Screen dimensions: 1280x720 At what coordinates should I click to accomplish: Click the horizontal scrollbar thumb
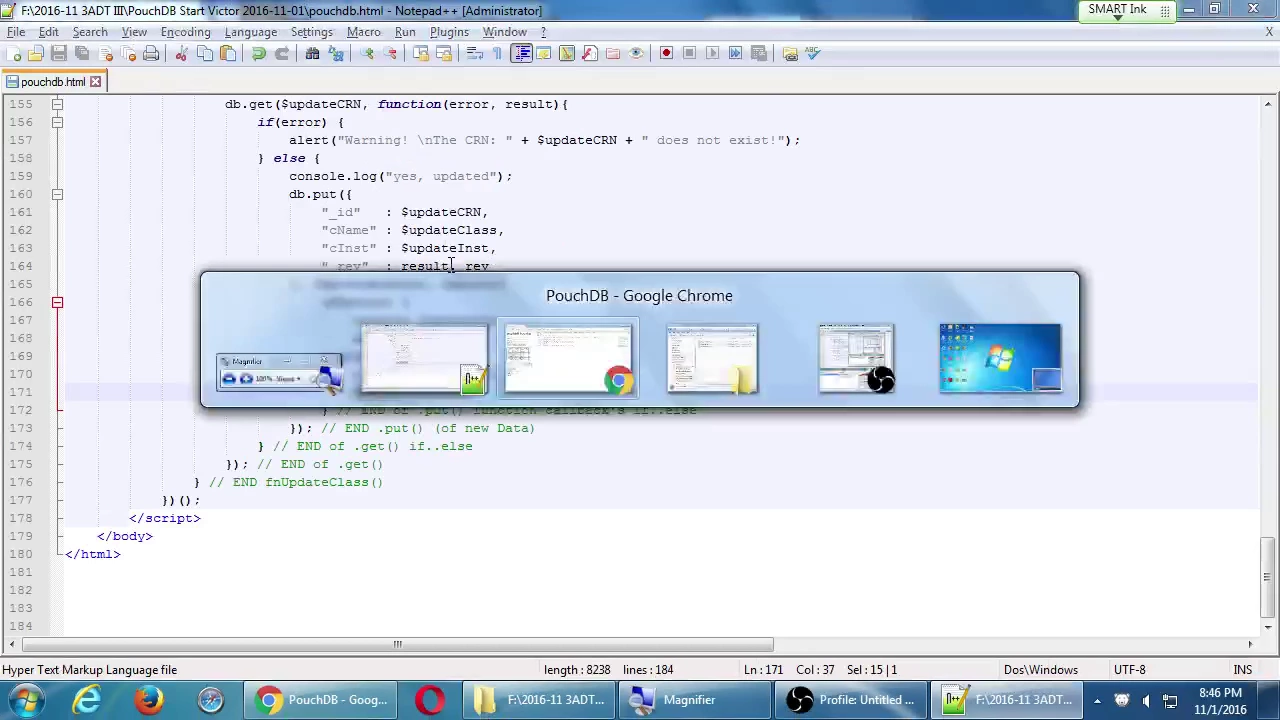point(397,645)
